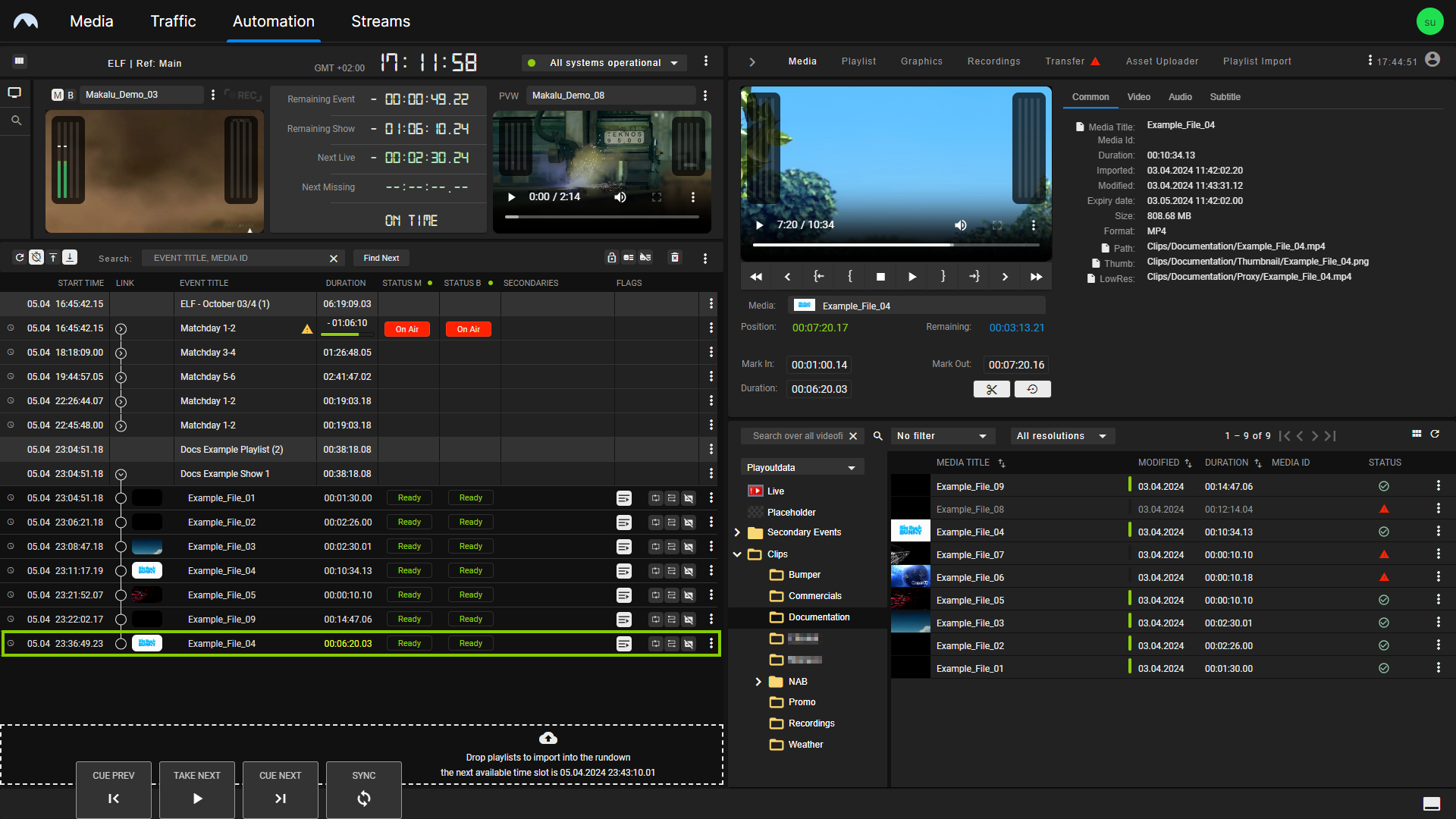The height and width of the screenshot is (819, 1456).
Task: Switch media list to grid view
Action: point(1417,434)
